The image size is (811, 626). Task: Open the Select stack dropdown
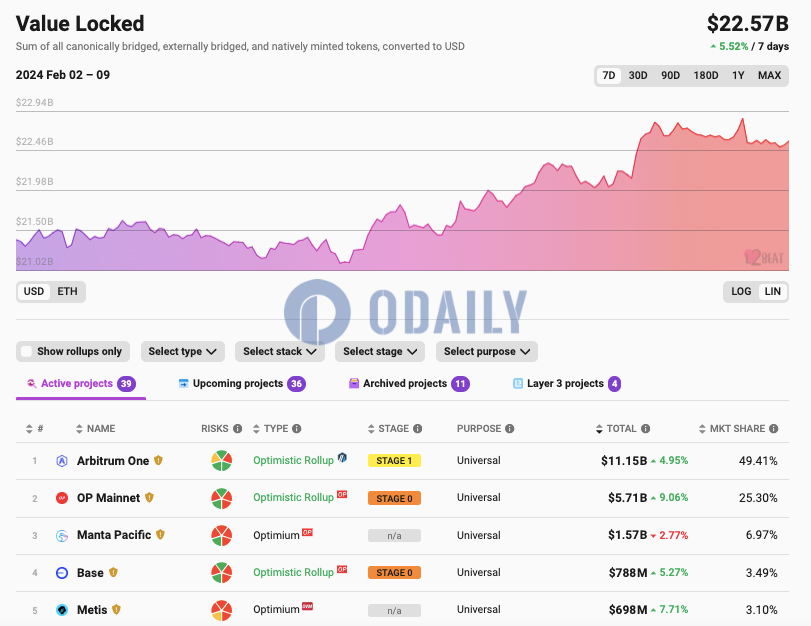coord(280,351)
